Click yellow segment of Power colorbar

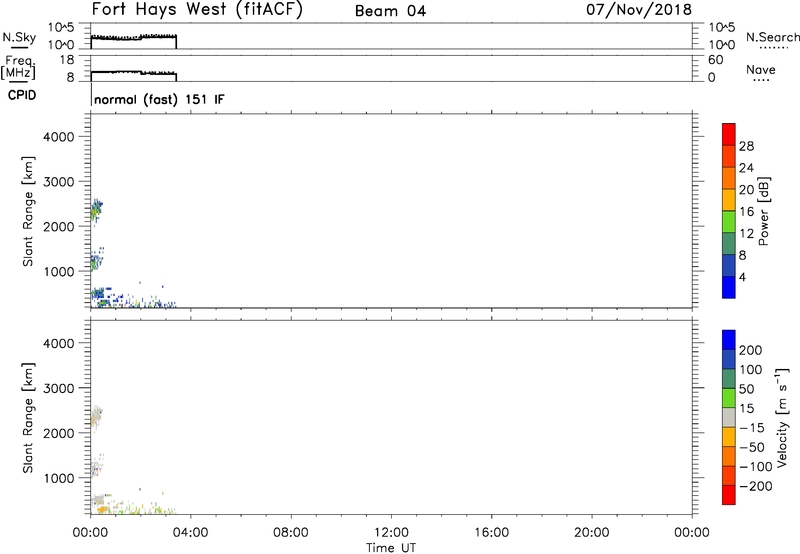[x=729, y=198]
